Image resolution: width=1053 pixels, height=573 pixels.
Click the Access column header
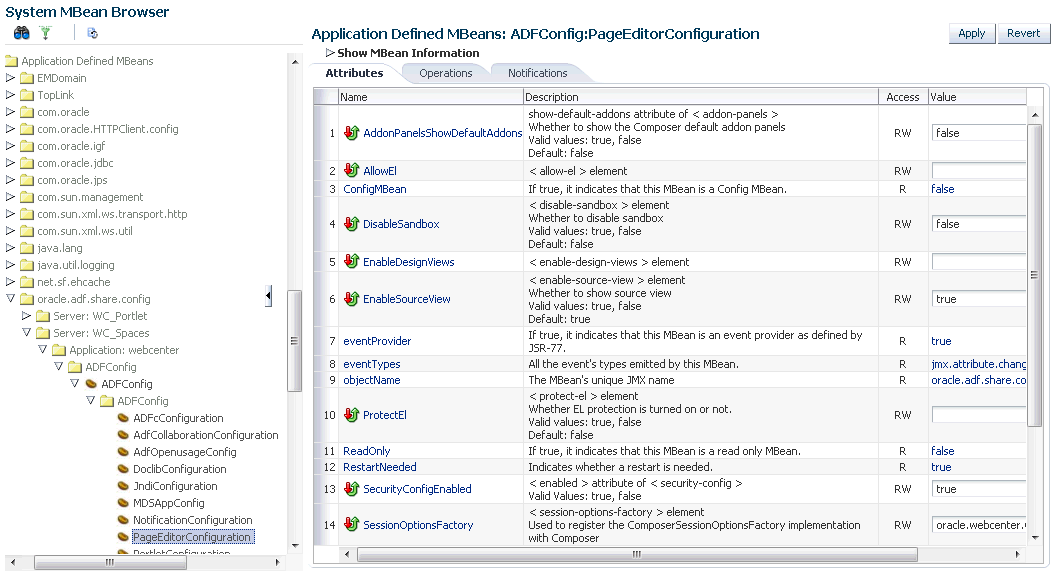pyautogui.click(x=903, y=97)
